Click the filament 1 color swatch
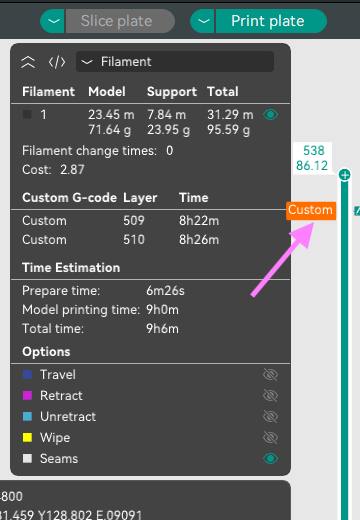Screen dimensions: 360x520 27,115
